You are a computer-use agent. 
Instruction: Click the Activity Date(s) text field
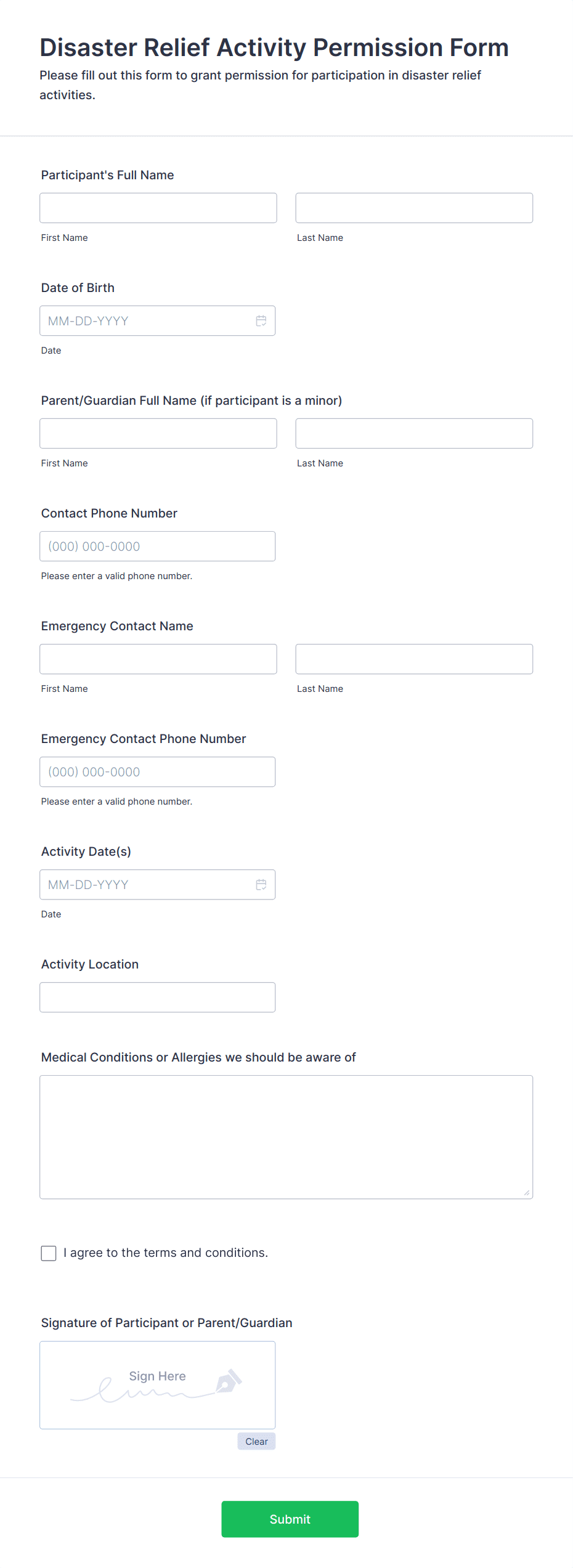pos(158,885)
